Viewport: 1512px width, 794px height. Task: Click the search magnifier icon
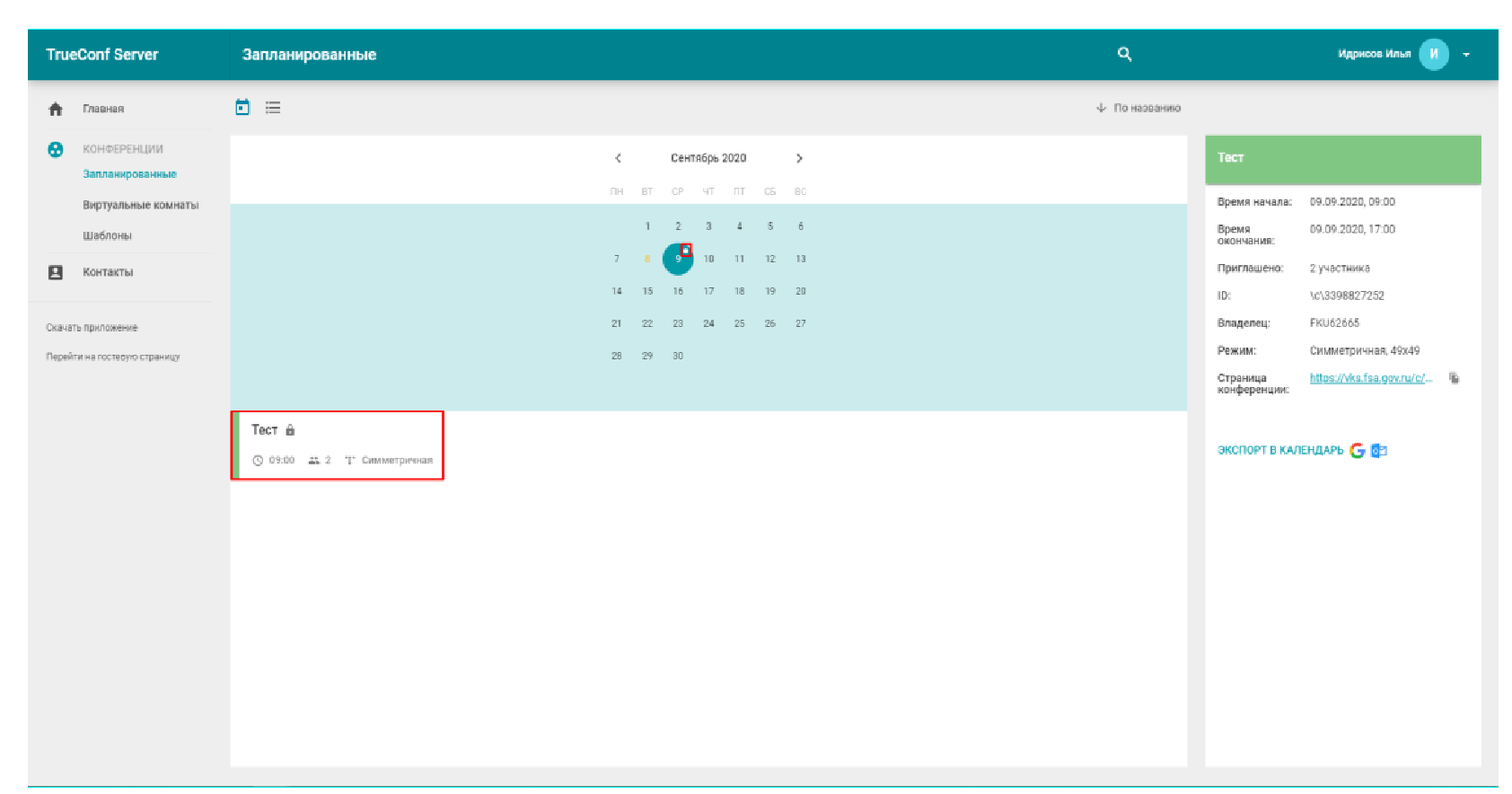click(x=1124, y=54)
